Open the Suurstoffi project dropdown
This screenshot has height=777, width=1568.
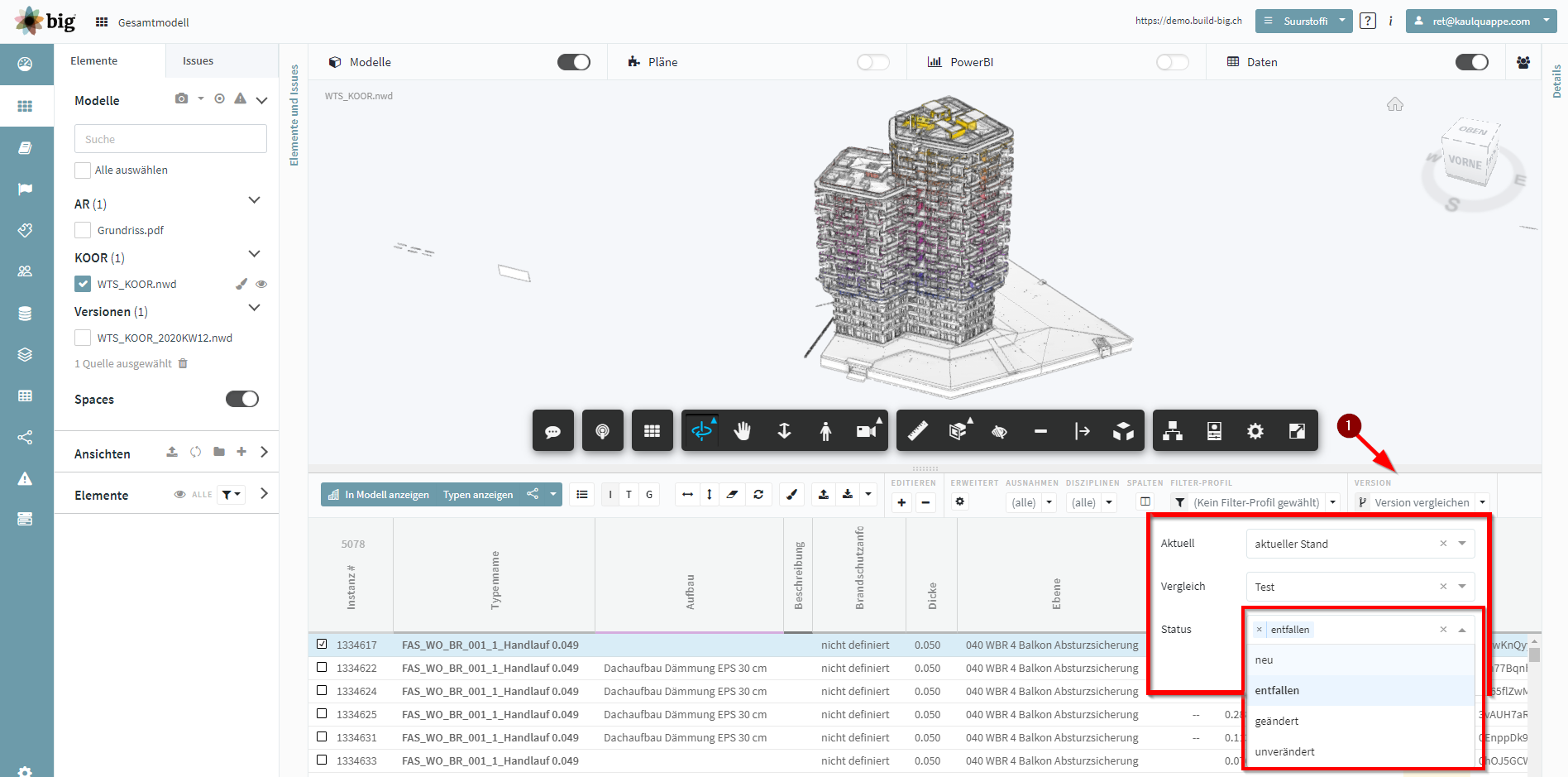[x=1303, y=21]
